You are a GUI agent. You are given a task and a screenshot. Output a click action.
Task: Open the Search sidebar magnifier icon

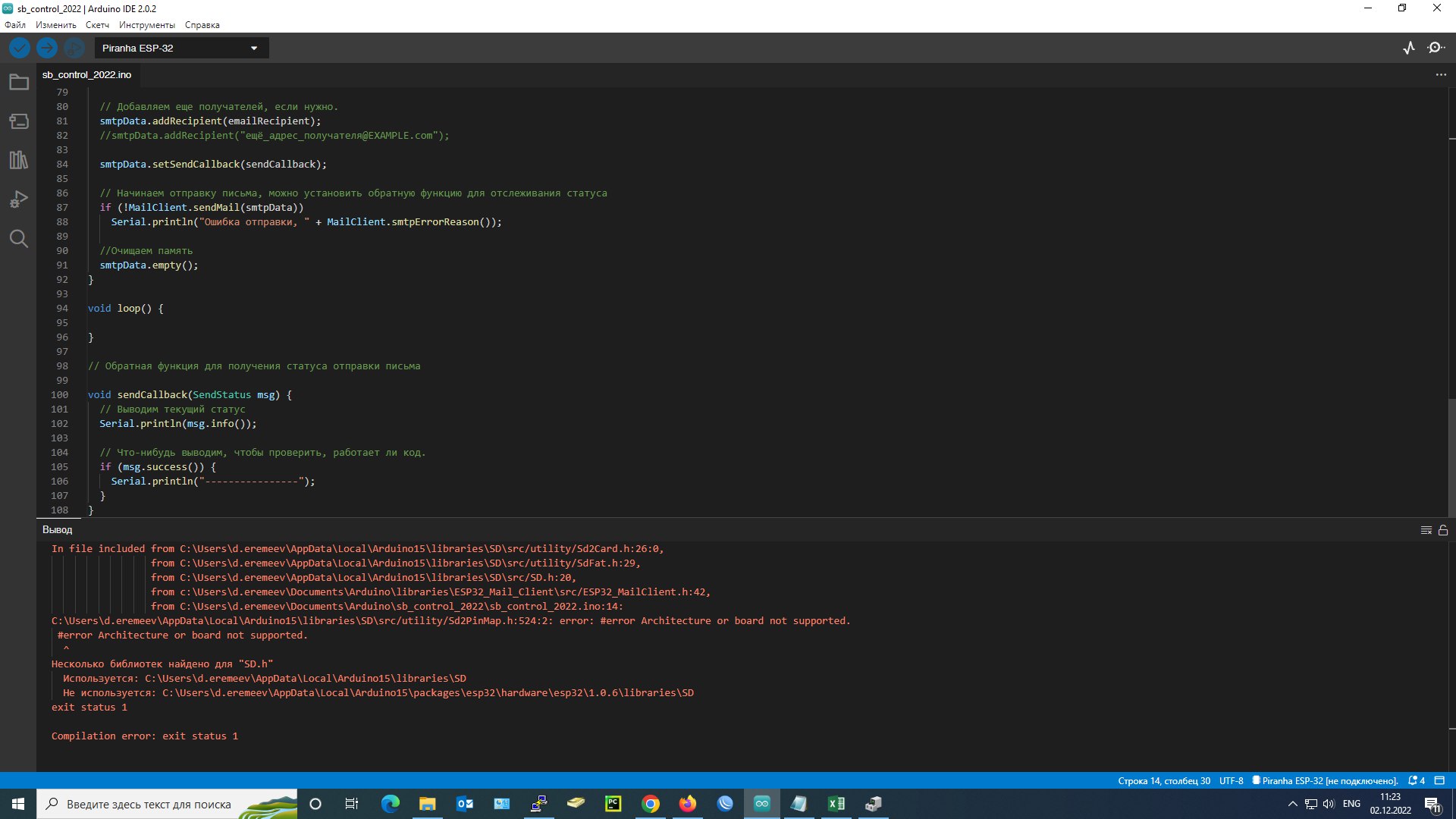tap(19, 239)
